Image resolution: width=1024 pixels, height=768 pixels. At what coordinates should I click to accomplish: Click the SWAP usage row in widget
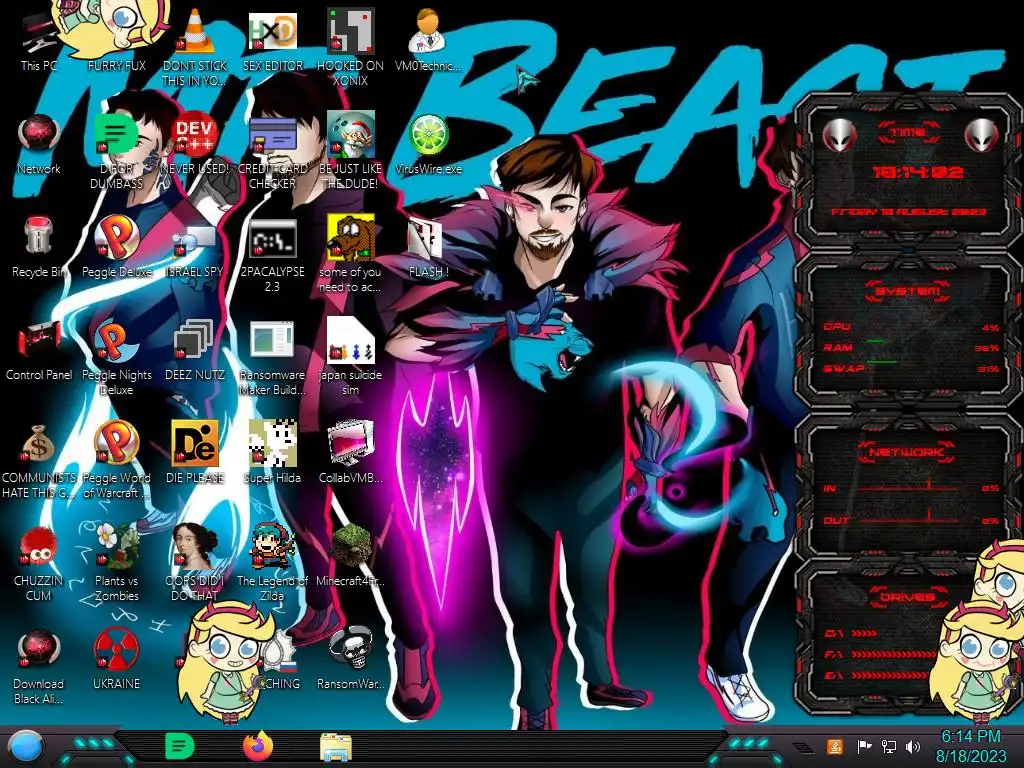coord(912,368)
